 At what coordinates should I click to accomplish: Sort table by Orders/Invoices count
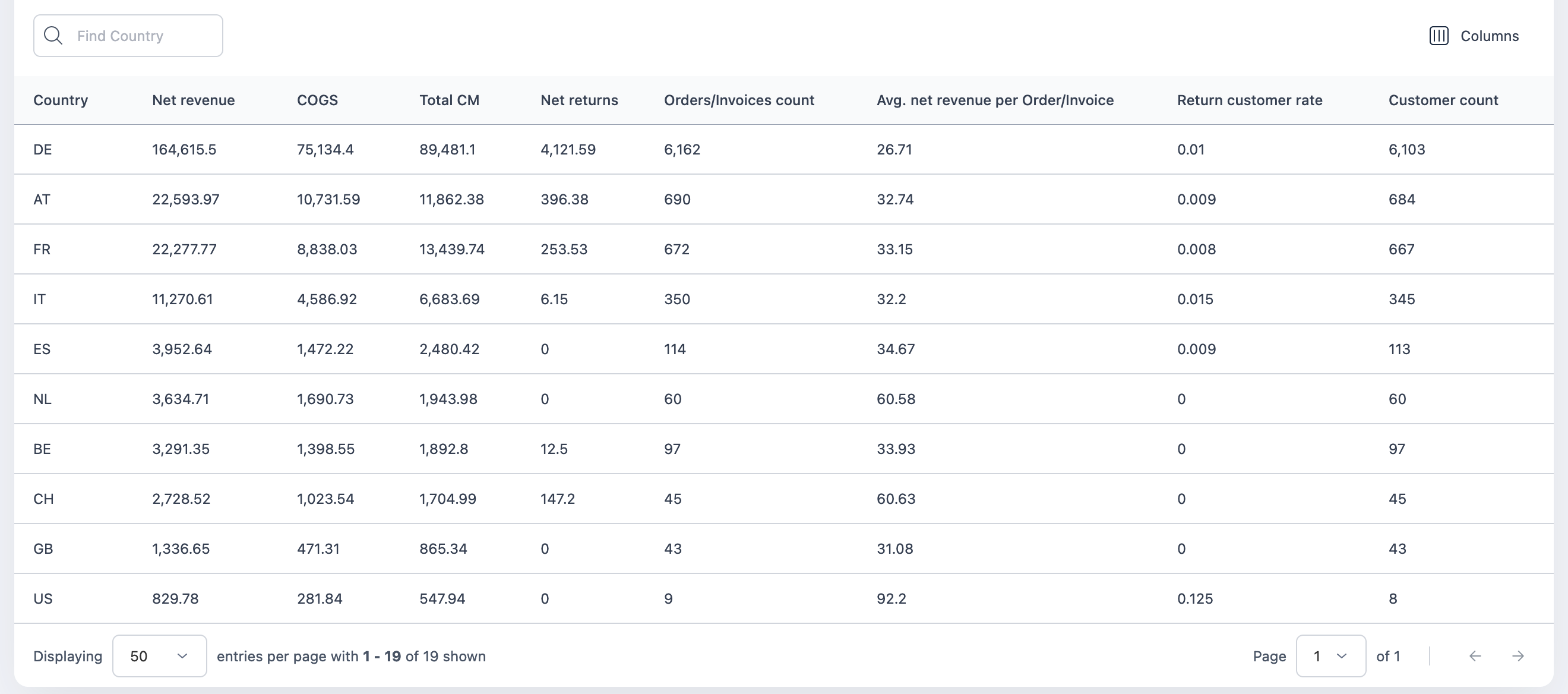click(x=739, y=100)
